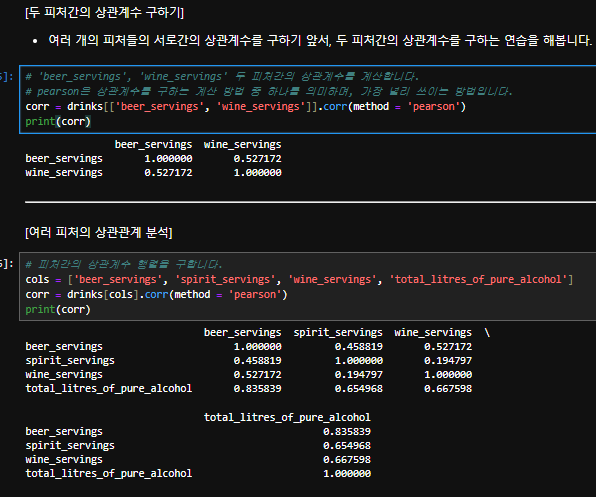Click the heading '[여러 피처의 상관관계 분석]'
This screenshot has width=596, height=497.
point(99,232)
